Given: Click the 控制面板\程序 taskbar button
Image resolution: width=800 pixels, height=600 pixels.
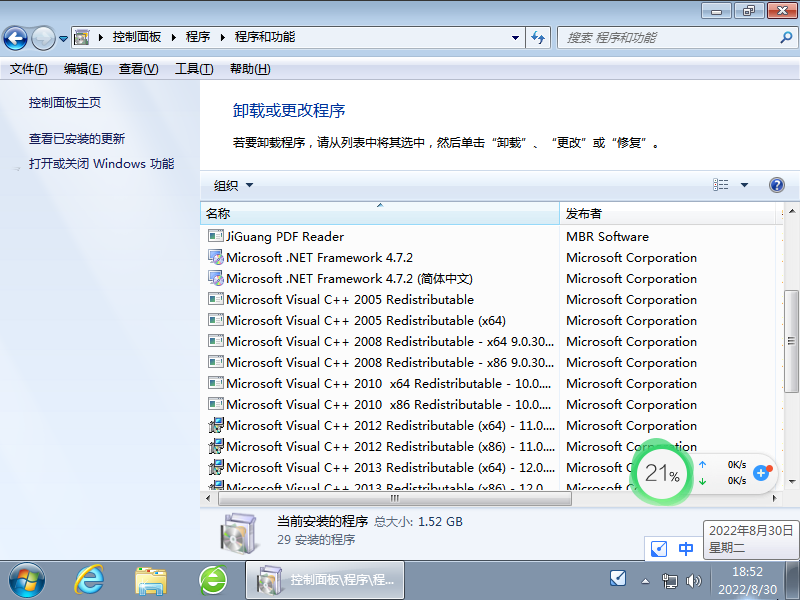Looking at the screenshot, I should pyautogui.click(x=325, y=580).
